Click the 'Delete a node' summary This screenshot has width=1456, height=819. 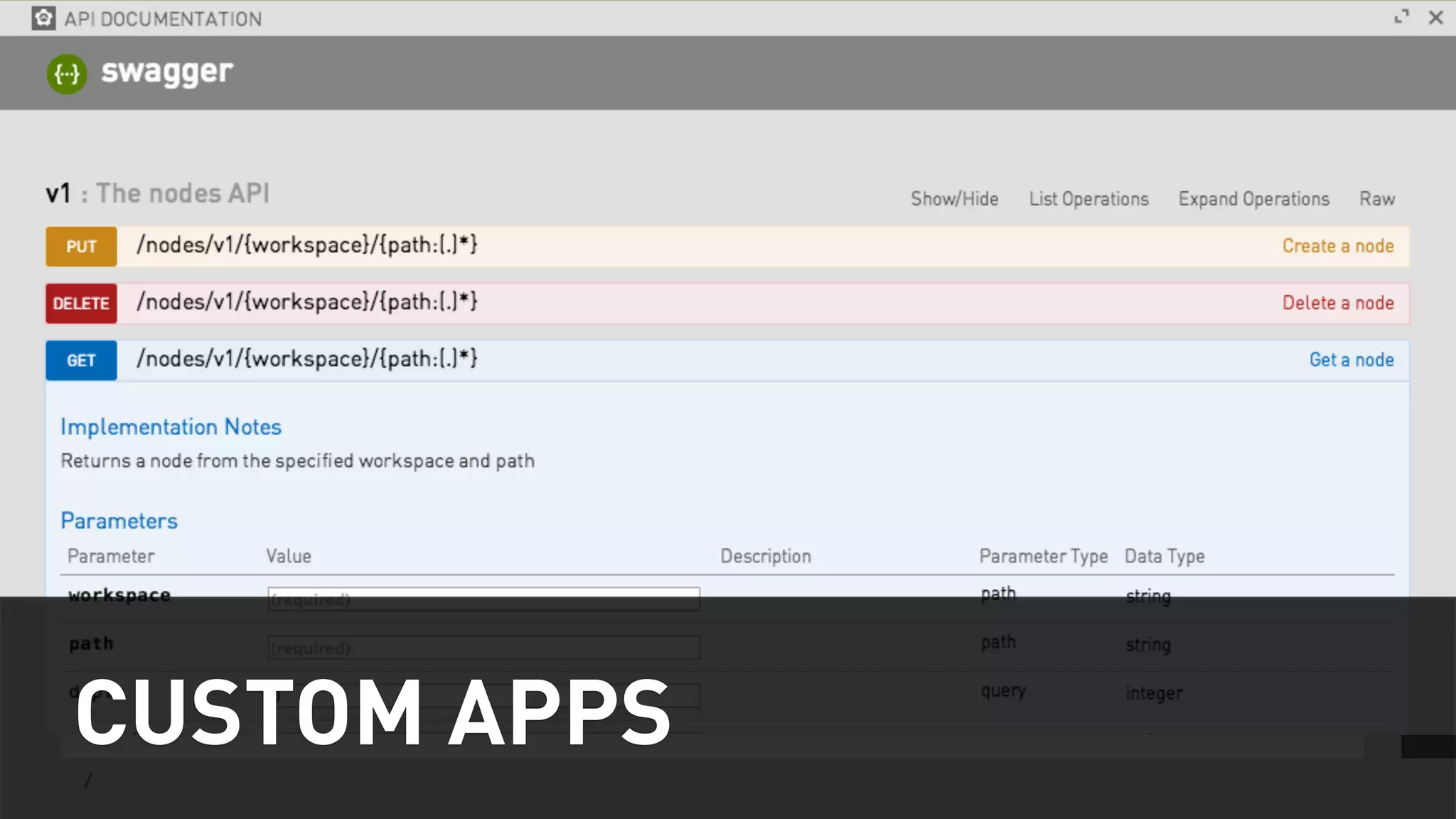1338,303
